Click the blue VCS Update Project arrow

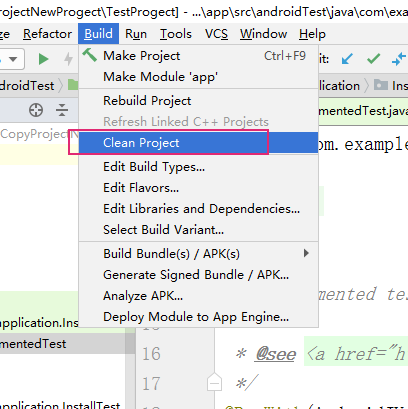pos(347,59)
